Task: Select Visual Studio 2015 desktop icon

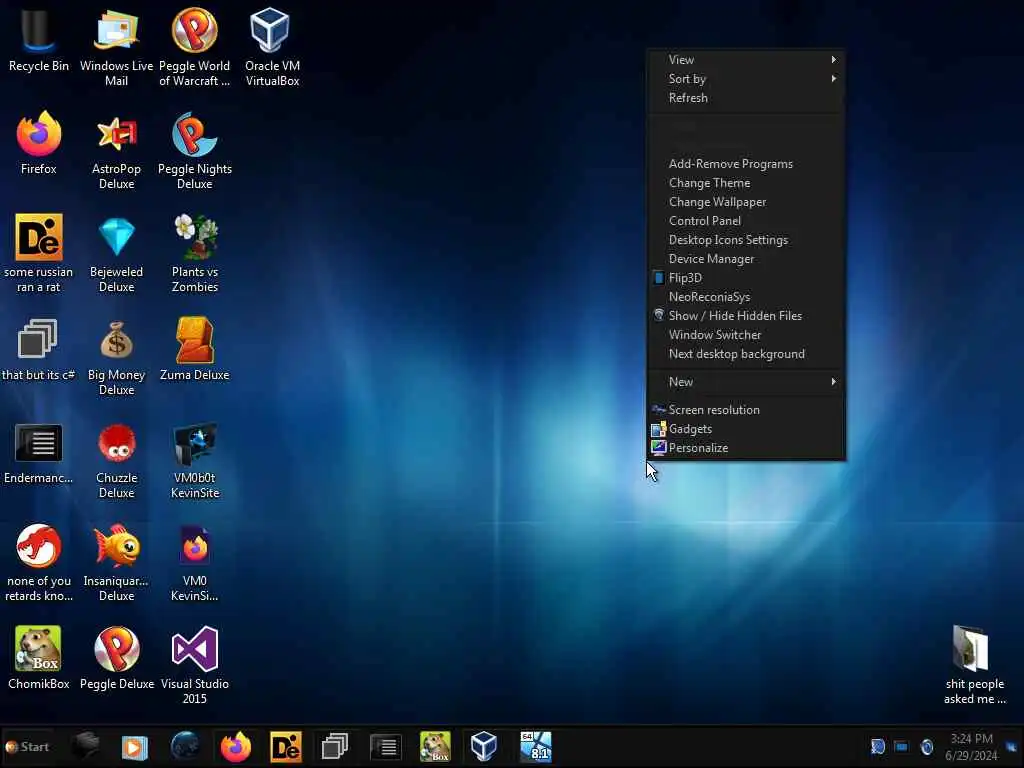Action: point(195,665)
